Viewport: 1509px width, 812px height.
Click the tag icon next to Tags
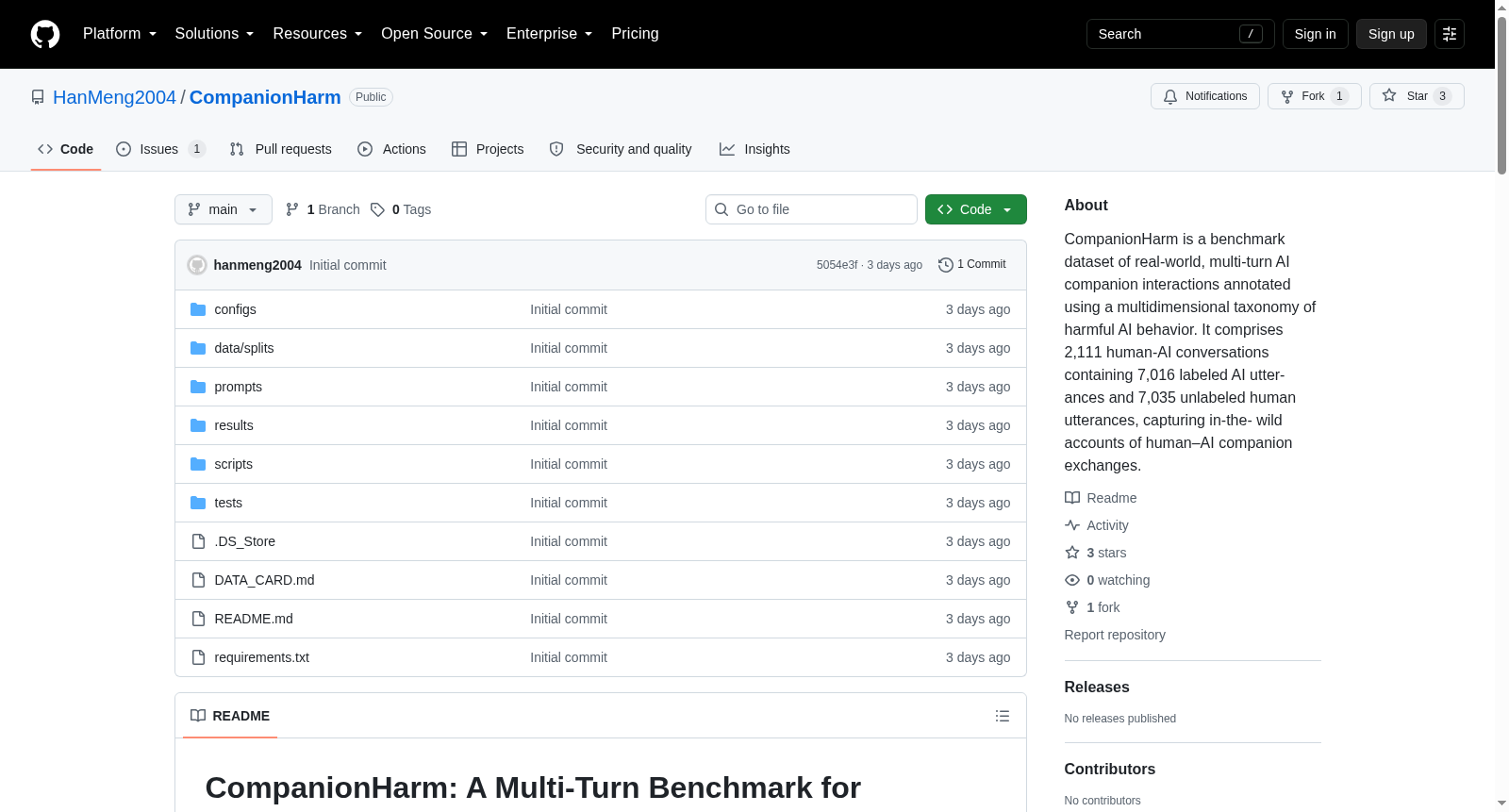click(377, 209)
